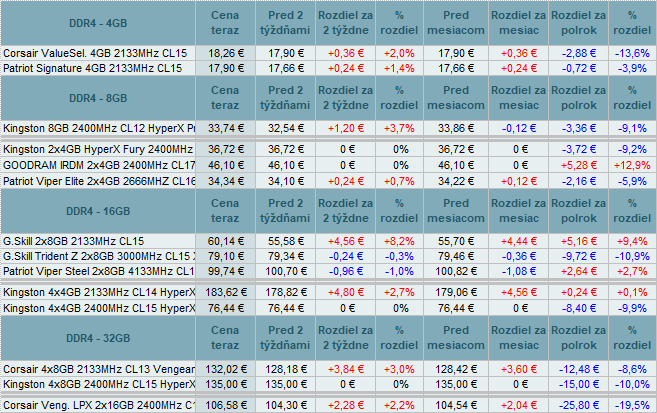Select current price 34,34 € cell
657x413 pixels.
pyautogui.click(x=225, y=181)
